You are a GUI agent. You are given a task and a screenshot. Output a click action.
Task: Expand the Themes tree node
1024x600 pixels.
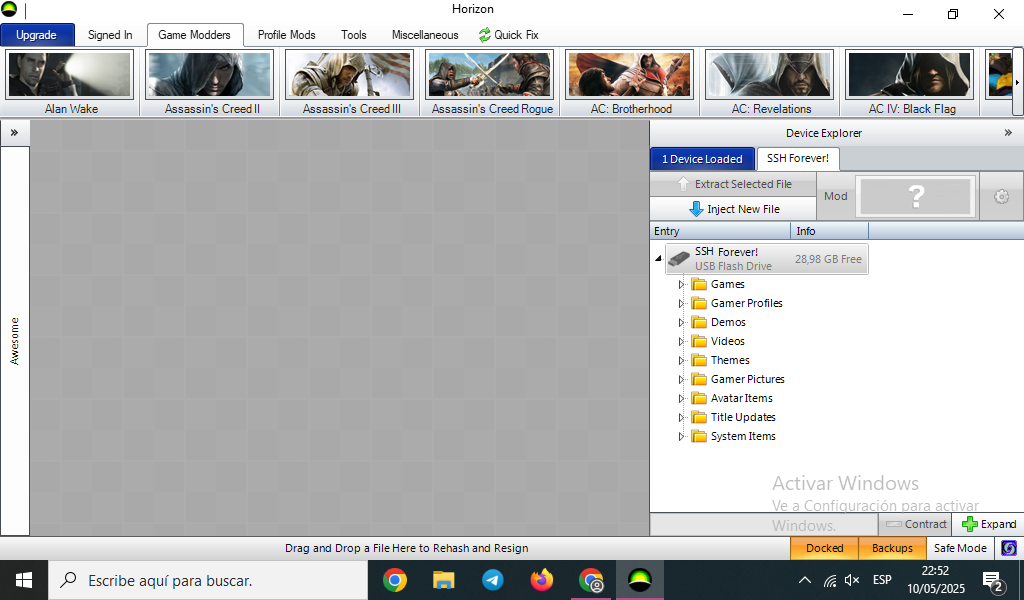[x=680, y=360]
